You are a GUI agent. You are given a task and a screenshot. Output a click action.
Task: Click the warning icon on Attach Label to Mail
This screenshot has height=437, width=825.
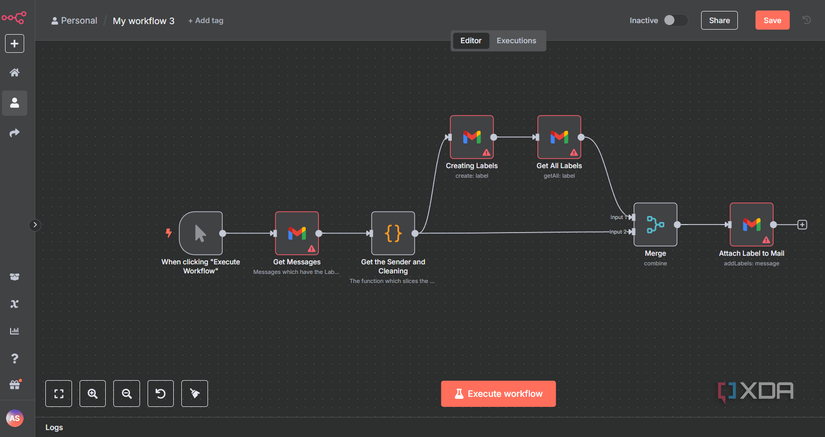pyautogui.click(x=766, y=240)
